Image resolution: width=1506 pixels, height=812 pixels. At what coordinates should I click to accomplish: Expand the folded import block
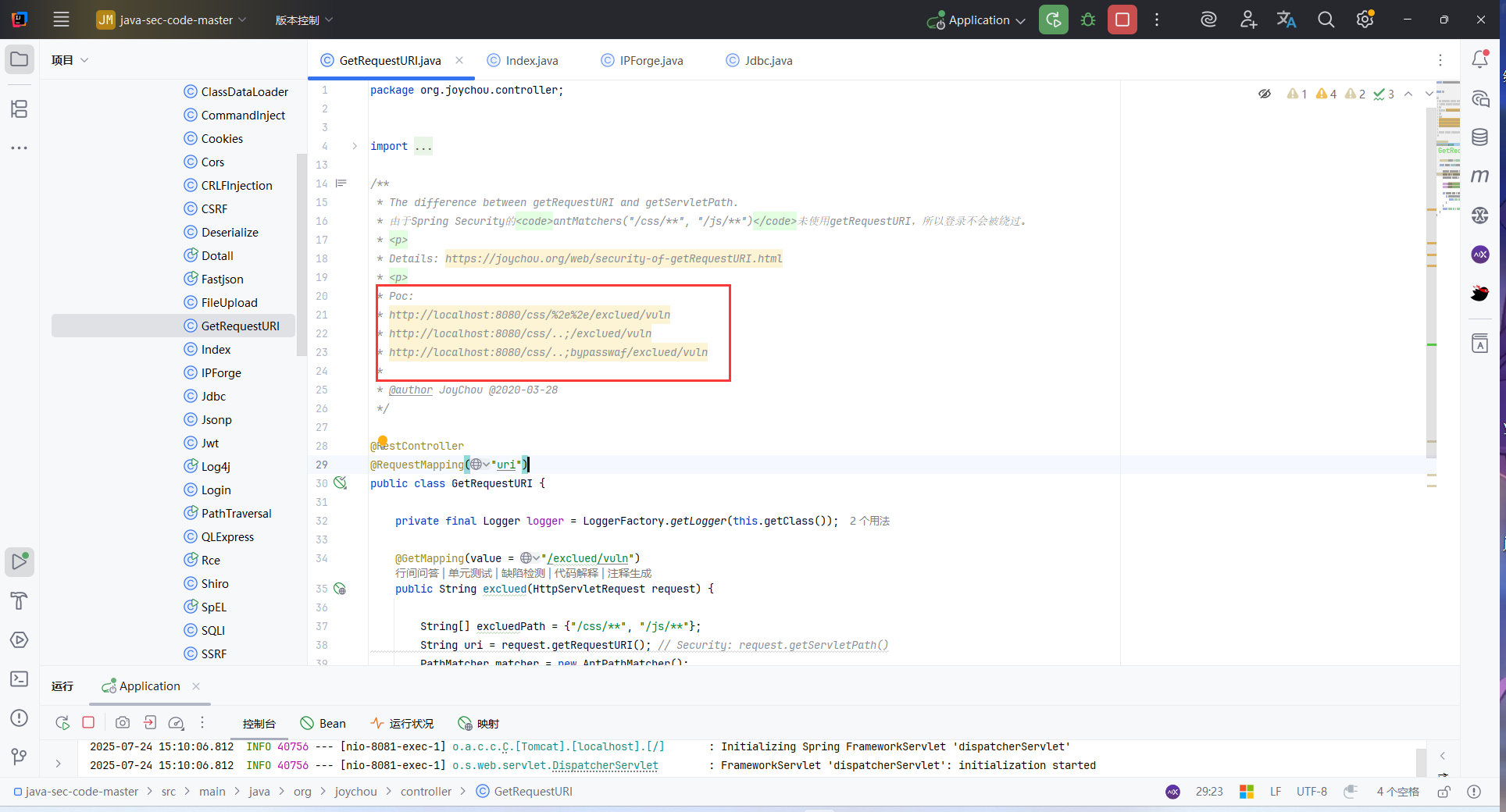[355, 146]
